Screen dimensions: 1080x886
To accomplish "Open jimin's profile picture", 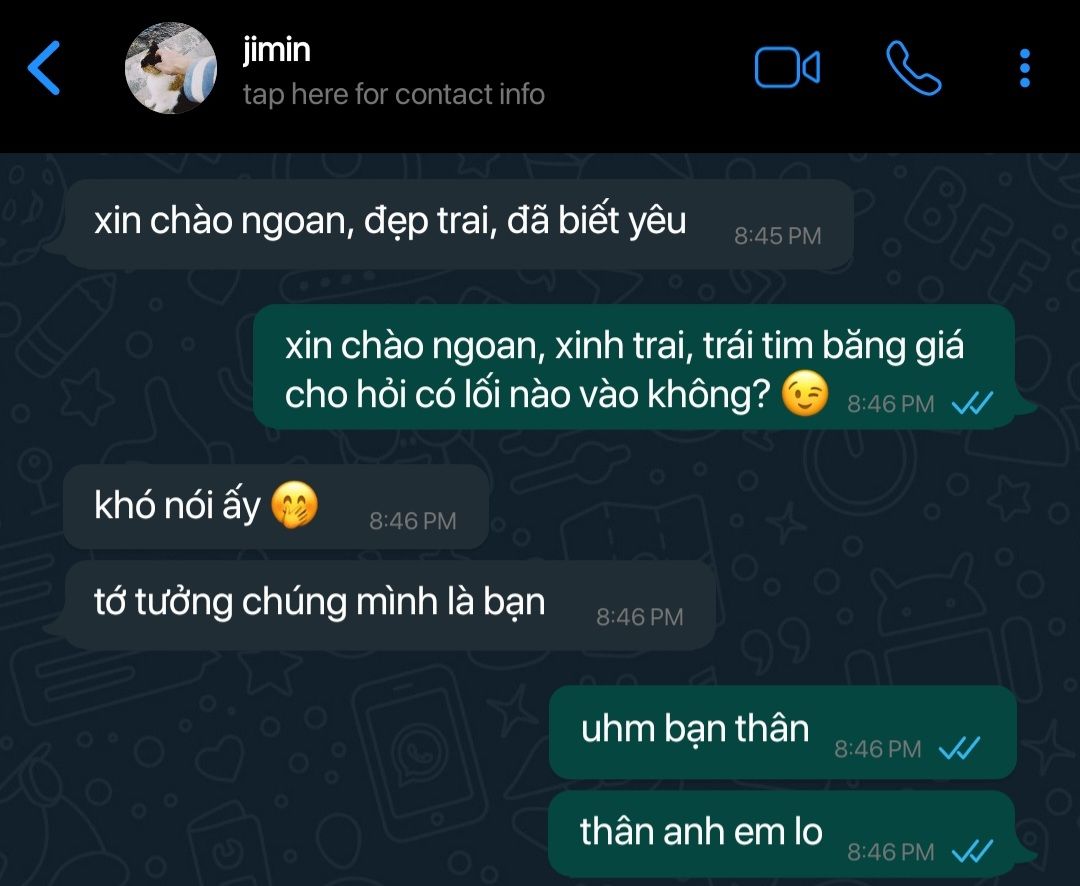I will (171, 68).
